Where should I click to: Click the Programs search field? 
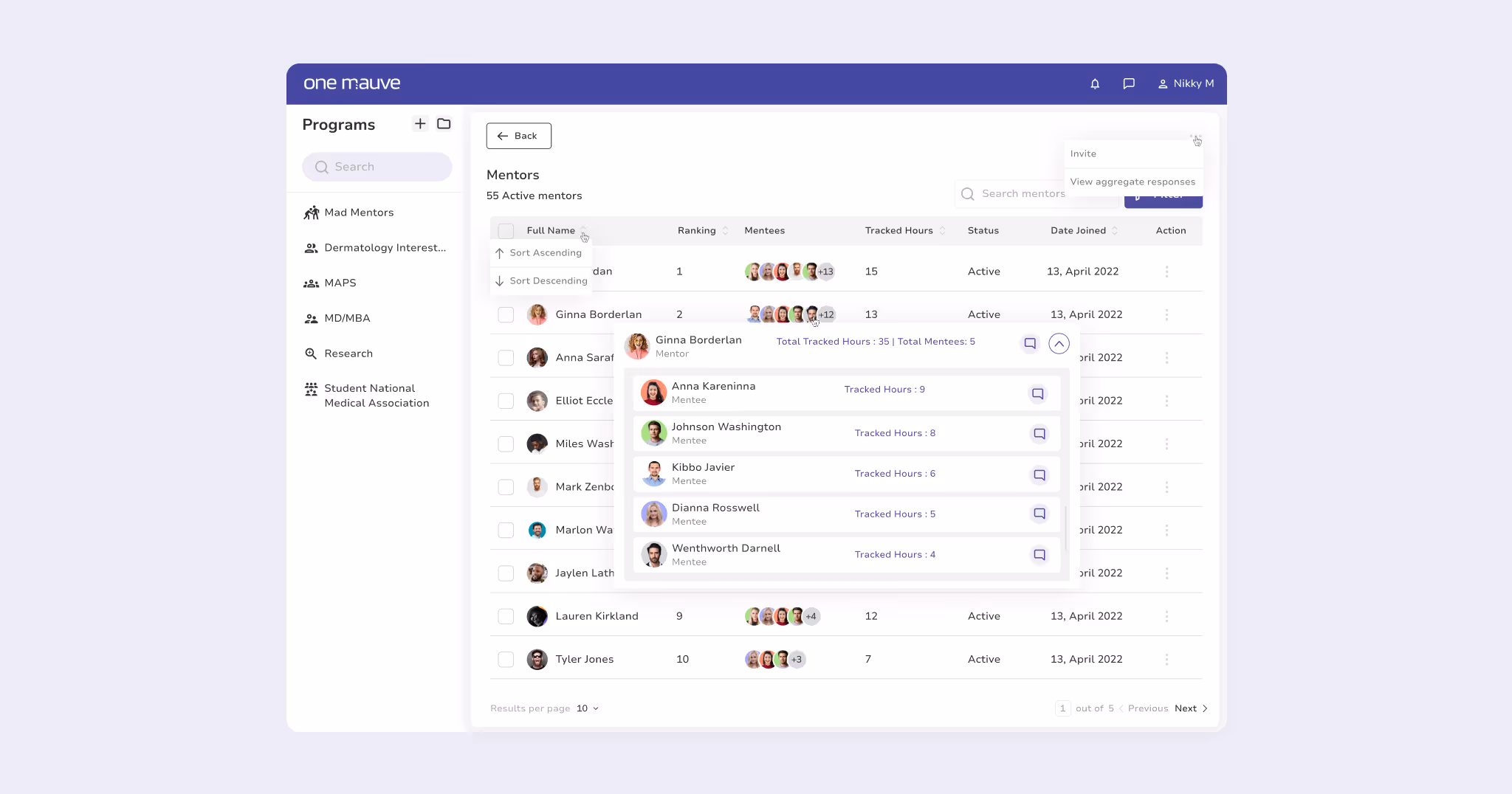tap(377, 167)
